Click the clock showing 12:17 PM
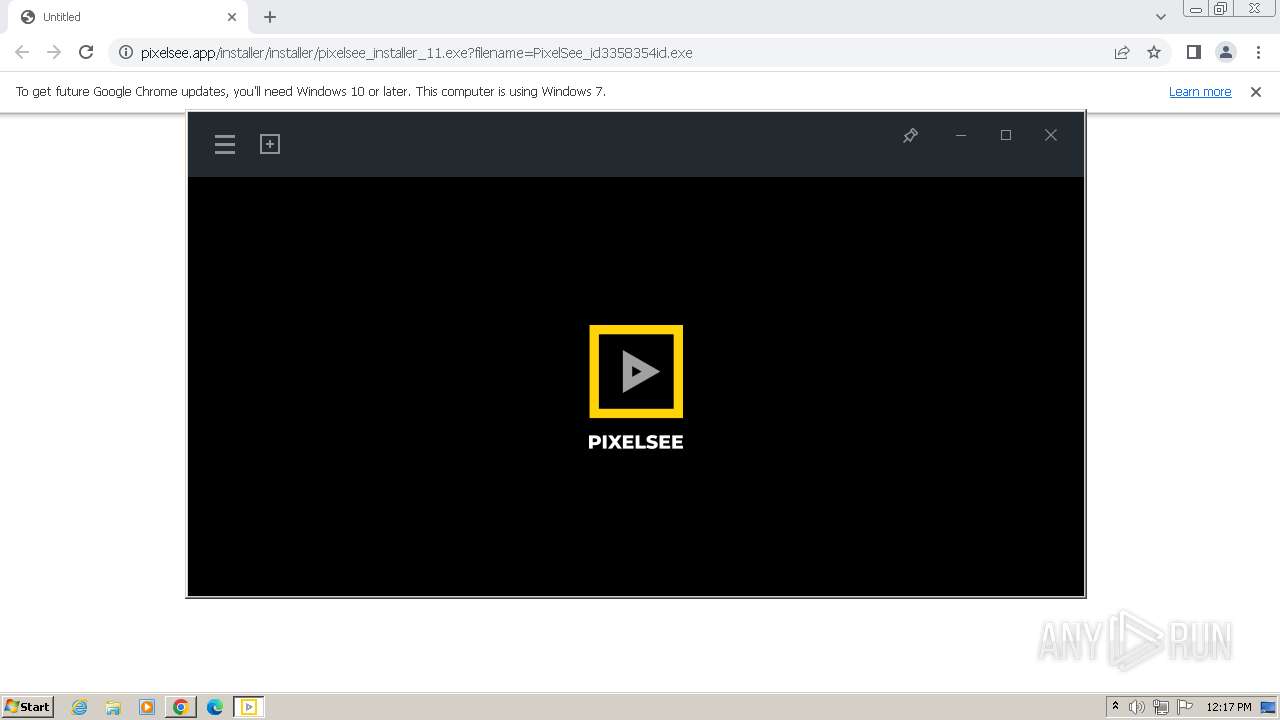Image resolution: width=1280 pixels, height=720 pixels. [x=1229, y=707]
